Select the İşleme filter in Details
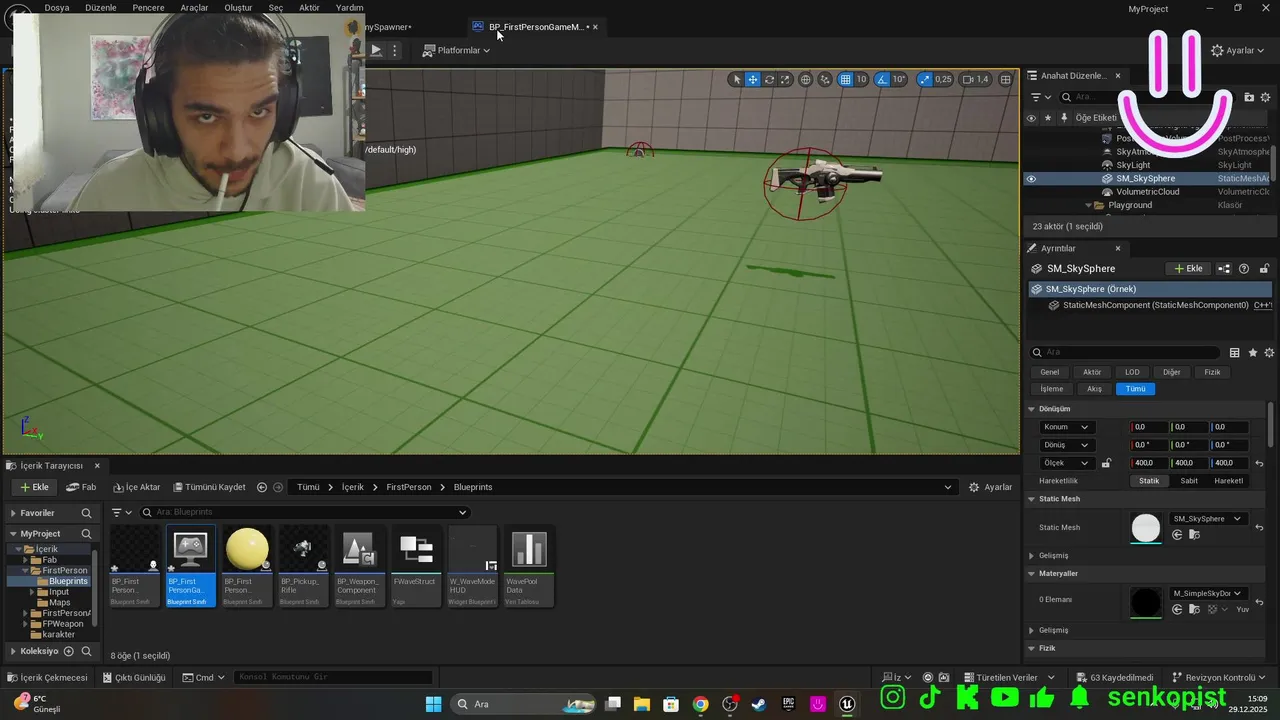This screenshot has width=1280, height=720. 1051,389
